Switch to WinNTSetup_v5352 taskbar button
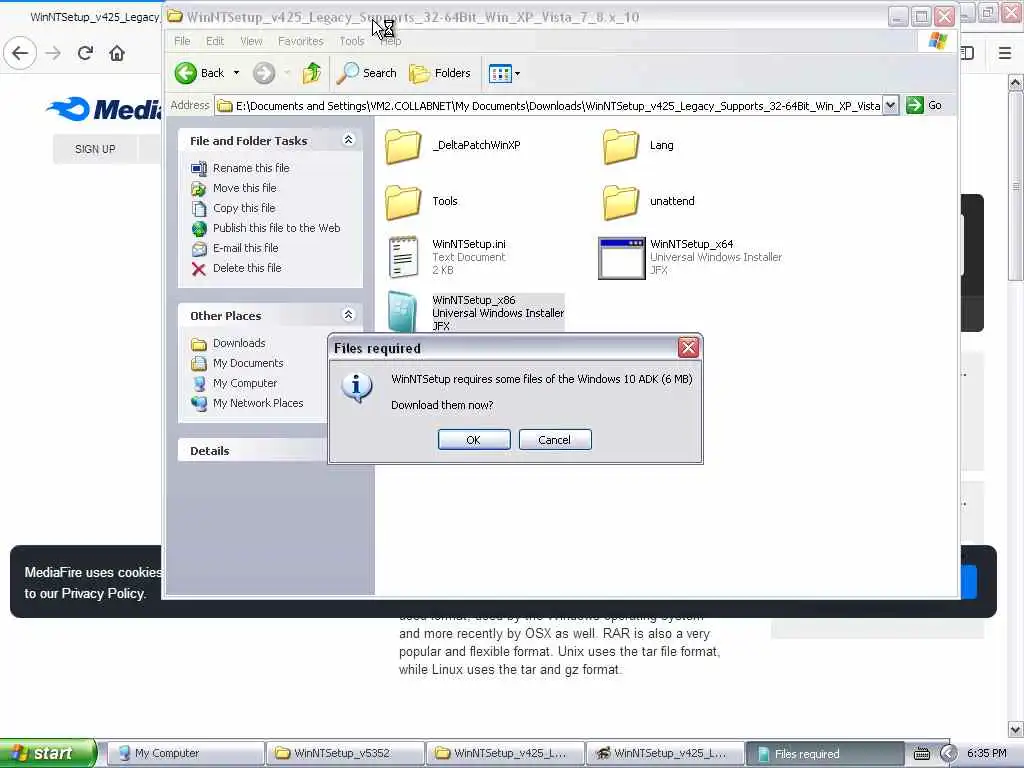 pos(345,753)
